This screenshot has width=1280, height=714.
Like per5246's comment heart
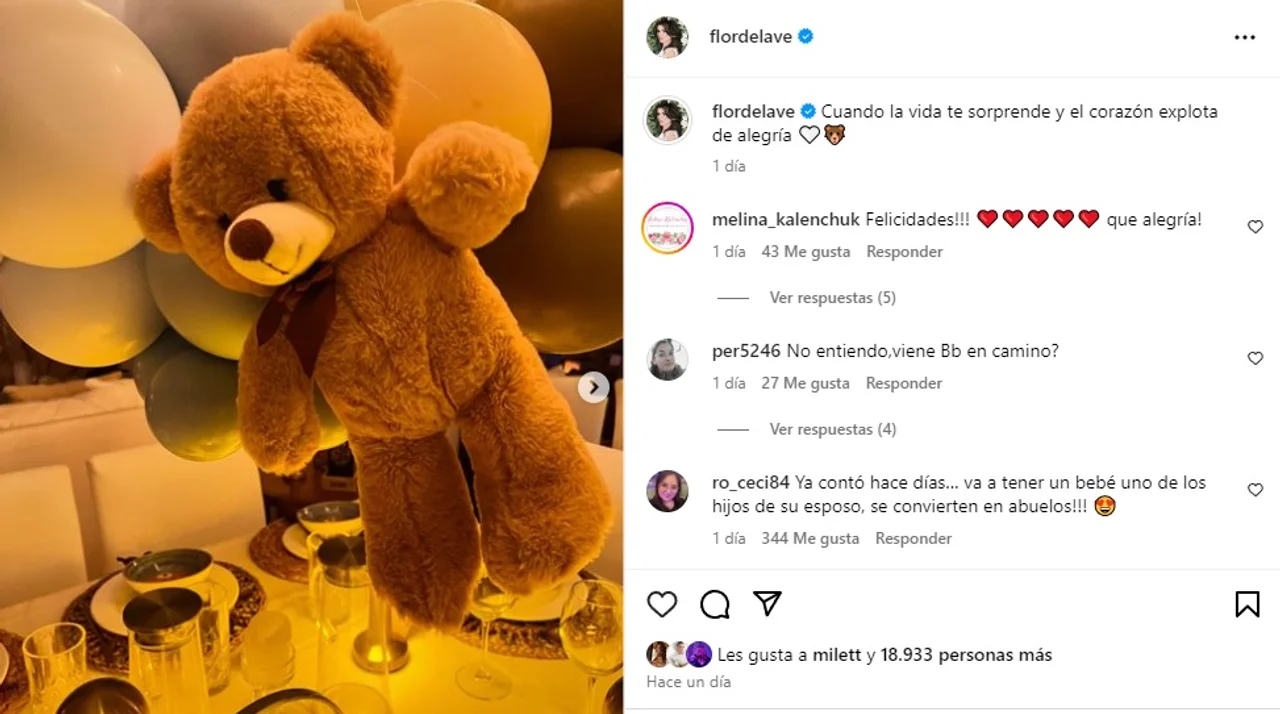pyautogui.click(x=1255, y=358)
